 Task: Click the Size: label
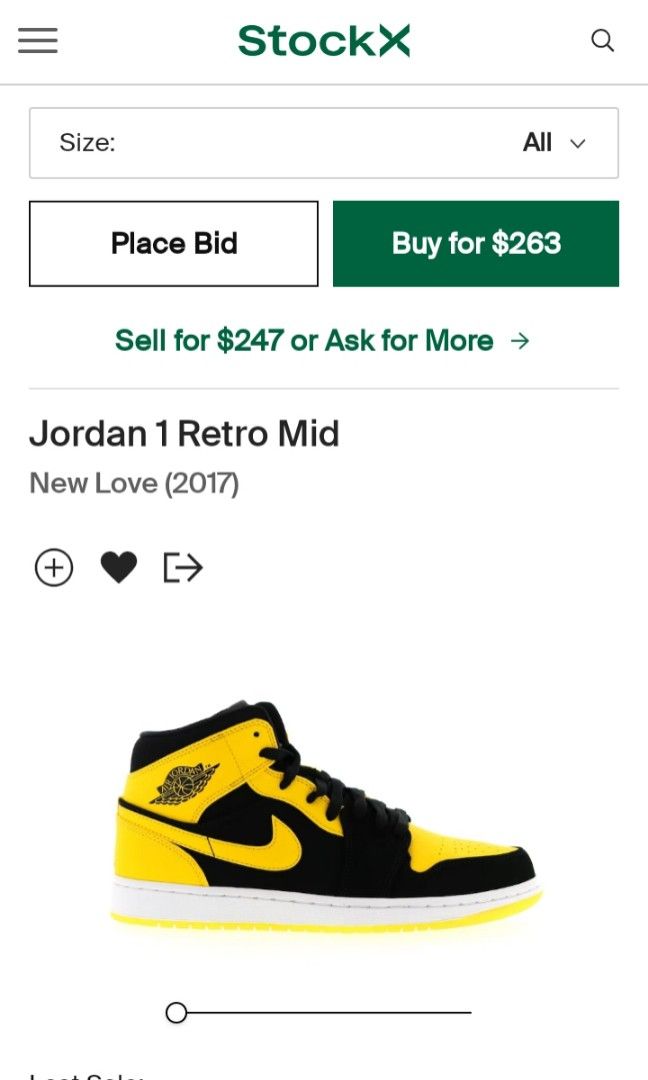click(87, 143)
